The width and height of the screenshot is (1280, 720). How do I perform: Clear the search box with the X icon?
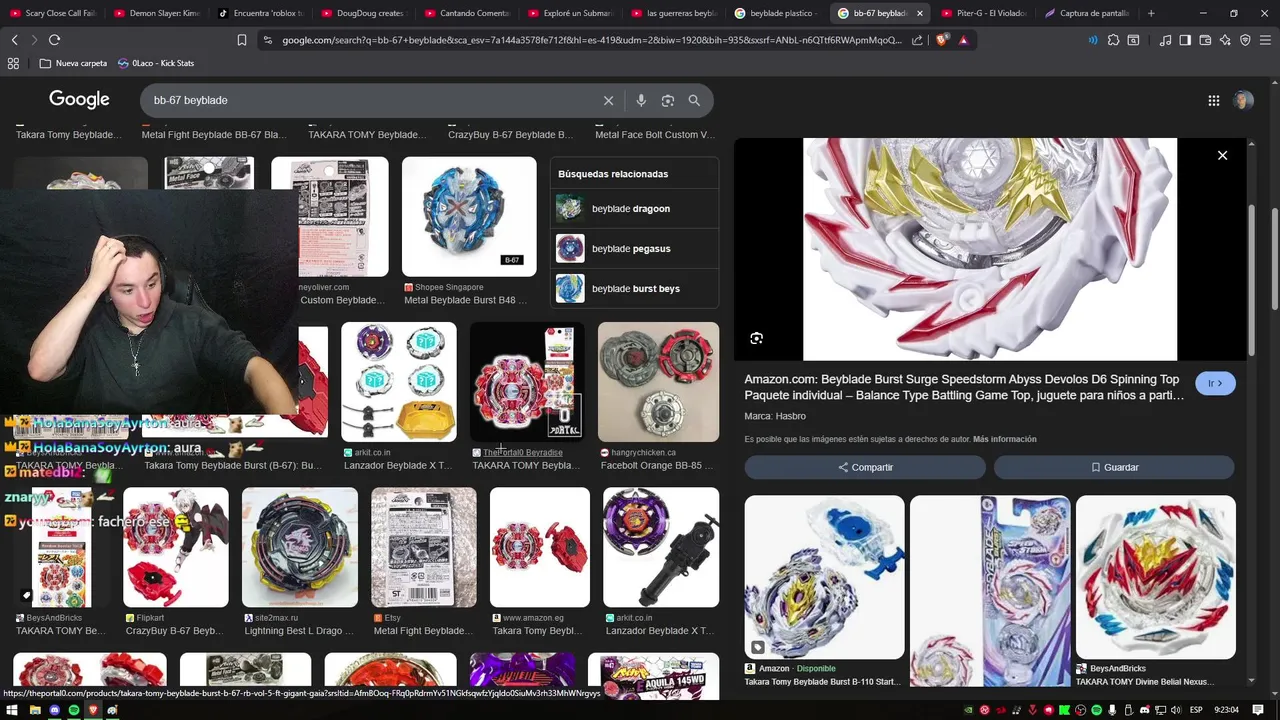tap(608, 100)
